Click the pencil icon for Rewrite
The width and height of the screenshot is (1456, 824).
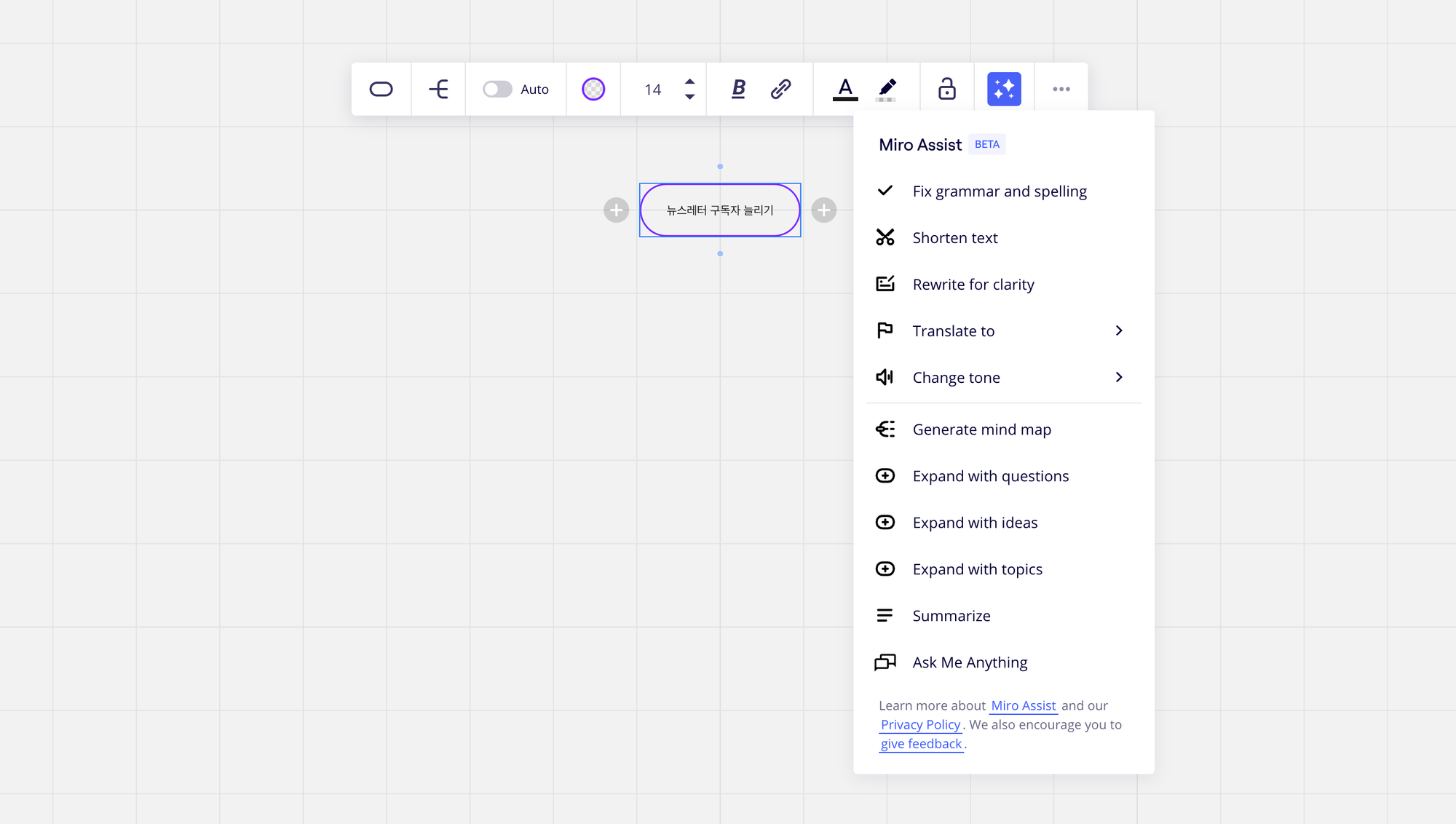pyautogui.click(x=885, y=284)
